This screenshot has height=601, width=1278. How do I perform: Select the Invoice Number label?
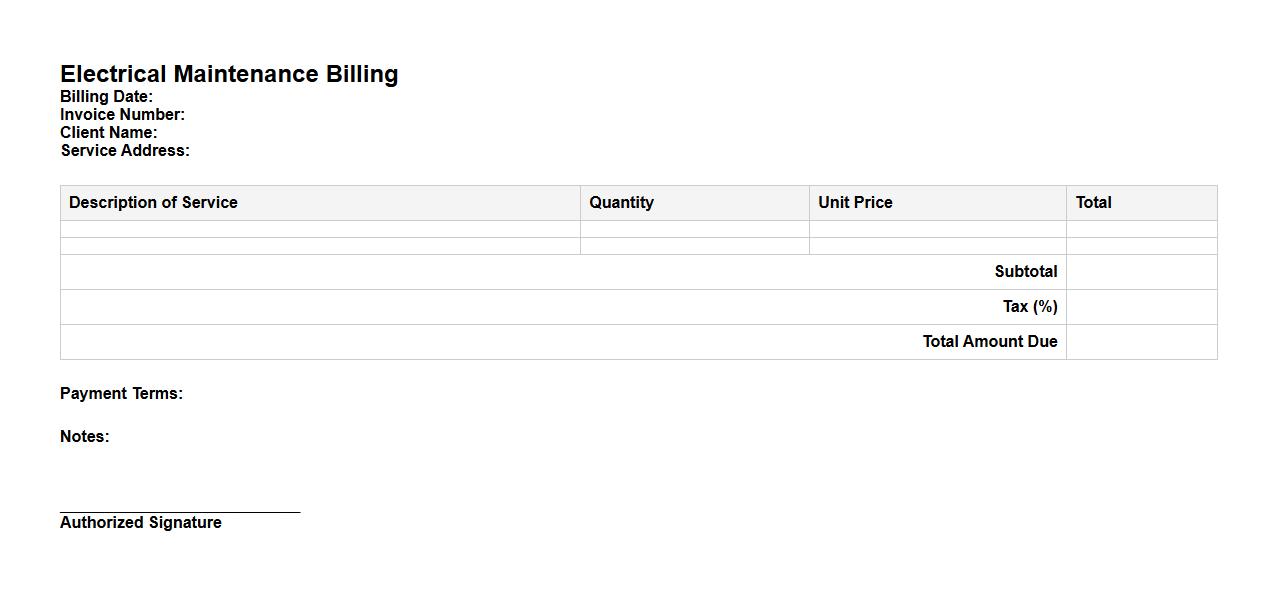122,115
